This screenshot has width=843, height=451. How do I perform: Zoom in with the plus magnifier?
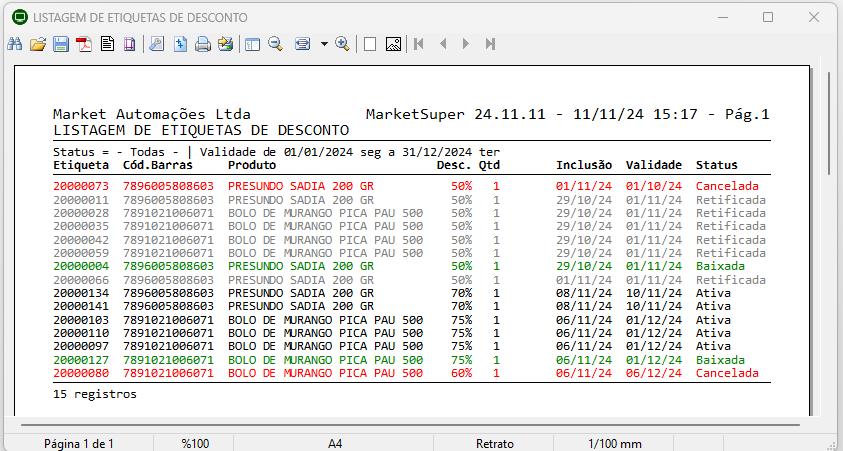pyautogui.click(x=342, y=44)
